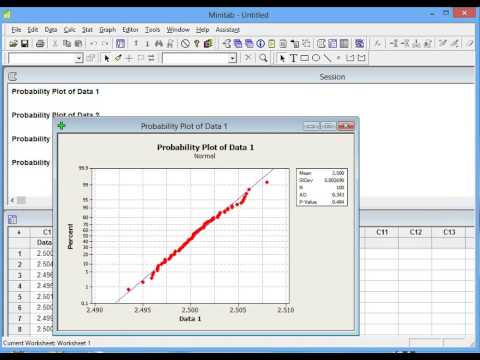Click the Undo arrow icon
The image size is (480, 360).
(x=93, y=43)
